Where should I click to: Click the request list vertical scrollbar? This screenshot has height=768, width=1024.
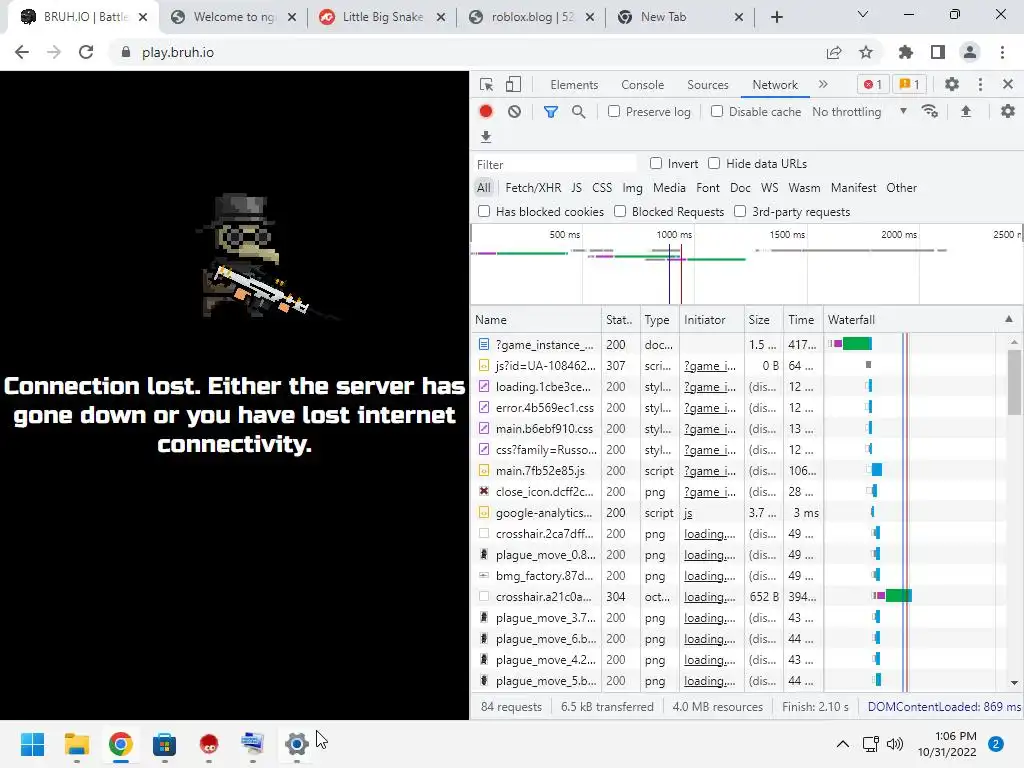tap(1014, 382)
